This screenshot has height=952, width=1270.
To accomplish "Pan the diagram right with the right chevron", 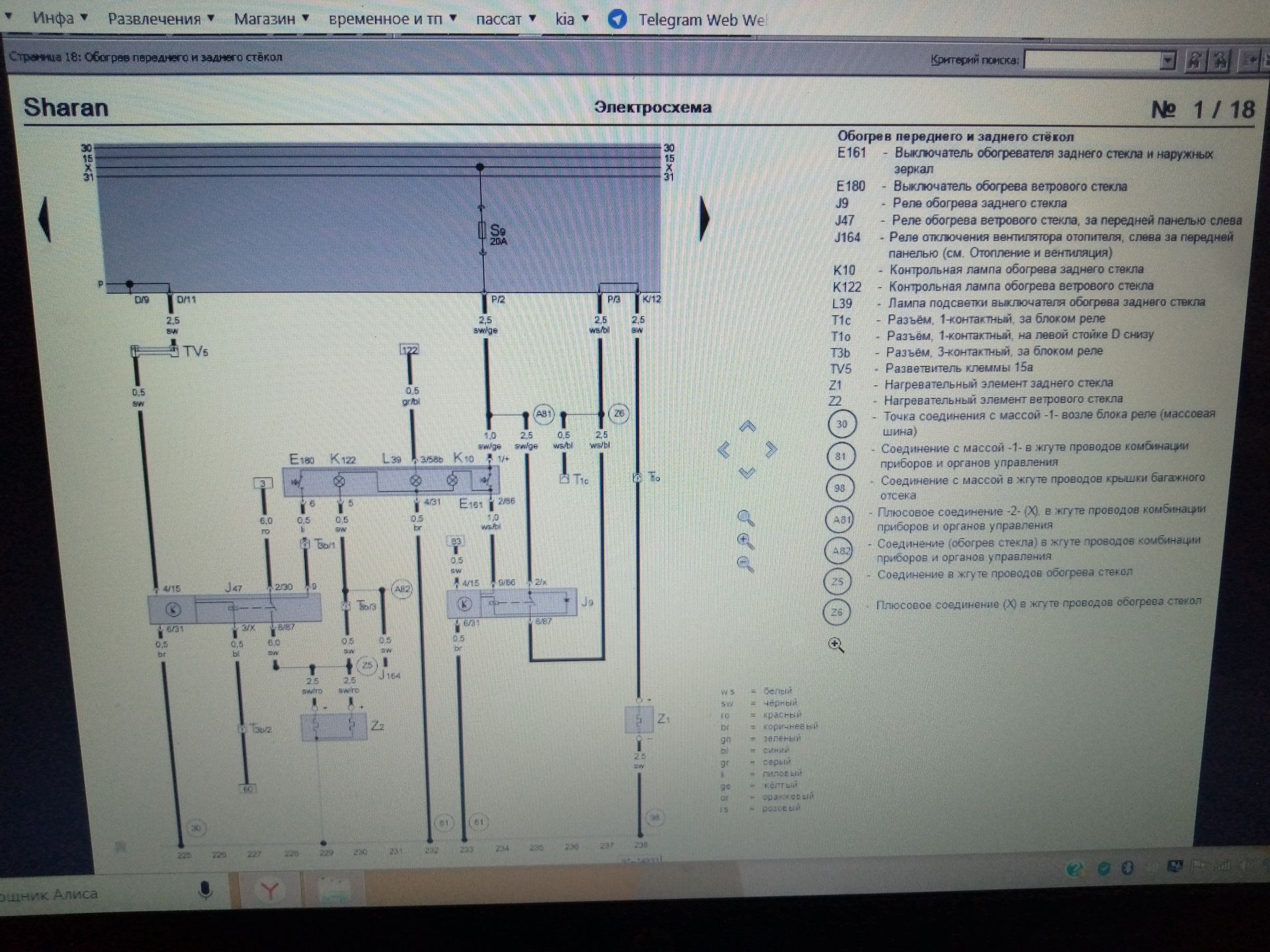I will pyautogui.click(x=771, y=450).
